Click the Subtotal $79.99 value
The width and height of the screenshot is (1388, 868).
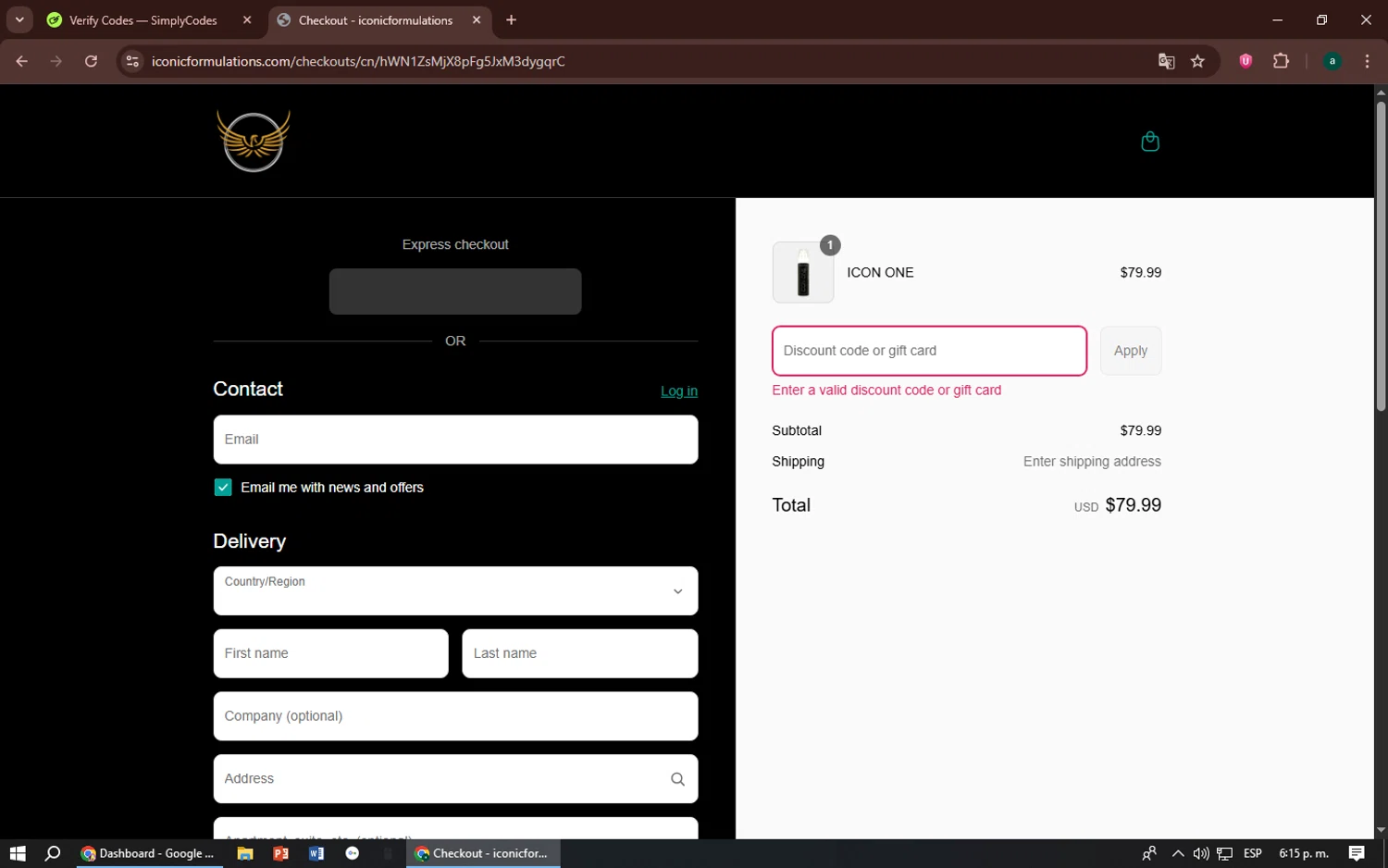point(1140,430)
